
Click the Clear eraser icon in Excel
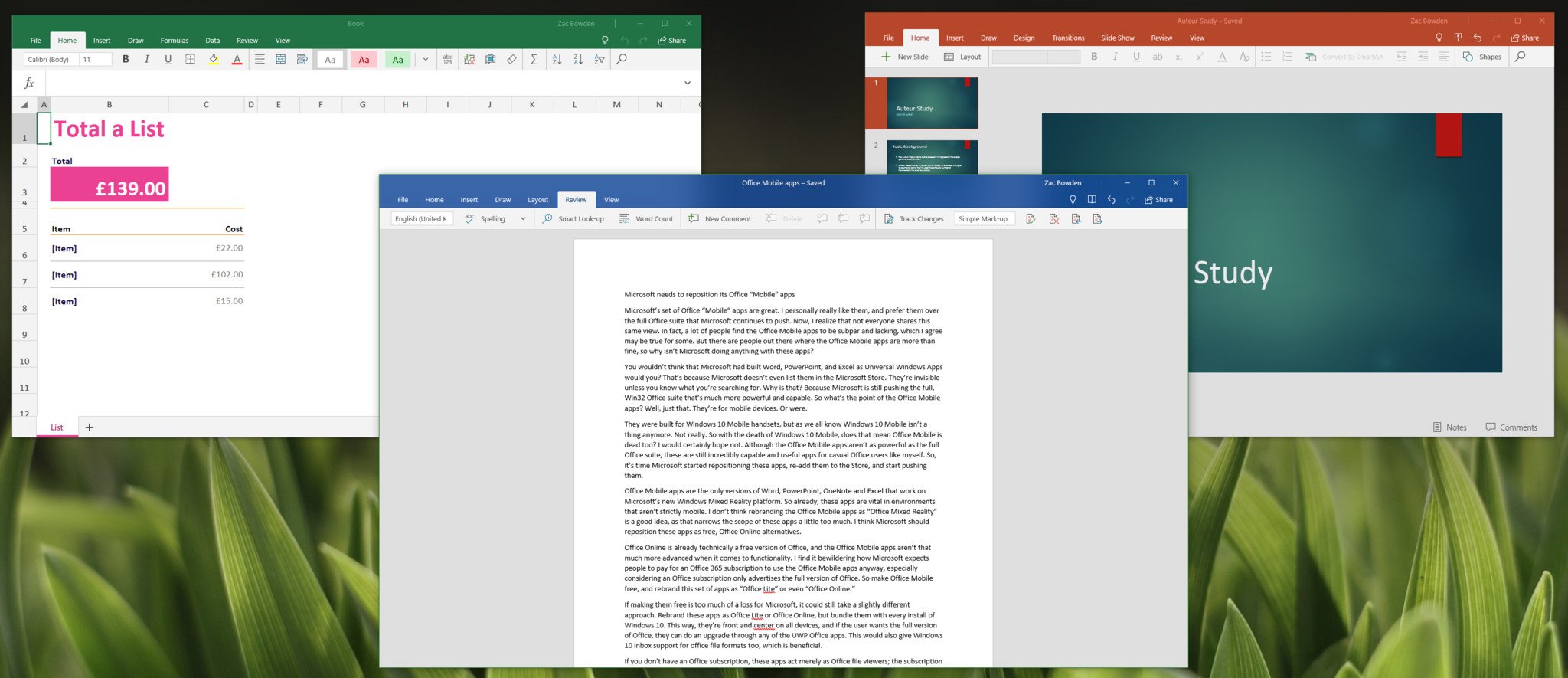tap(511, 59)
